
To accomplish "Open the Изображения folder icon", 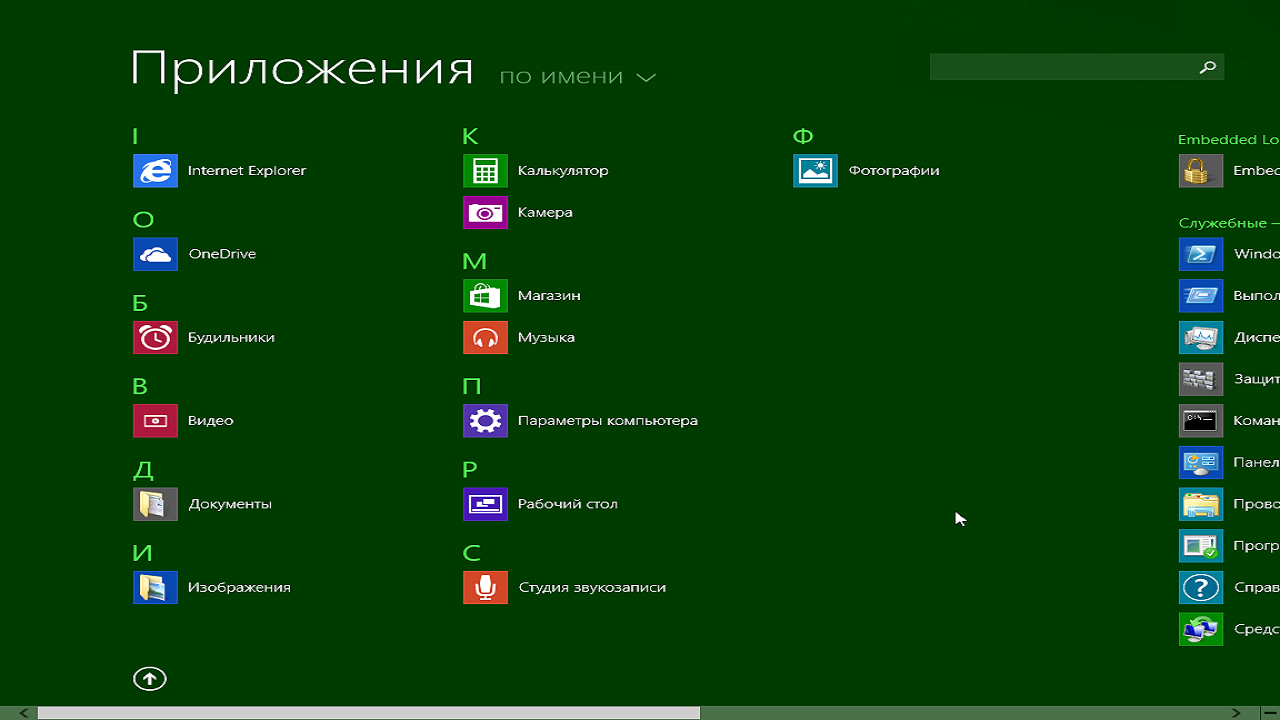I will click(155, 588).
